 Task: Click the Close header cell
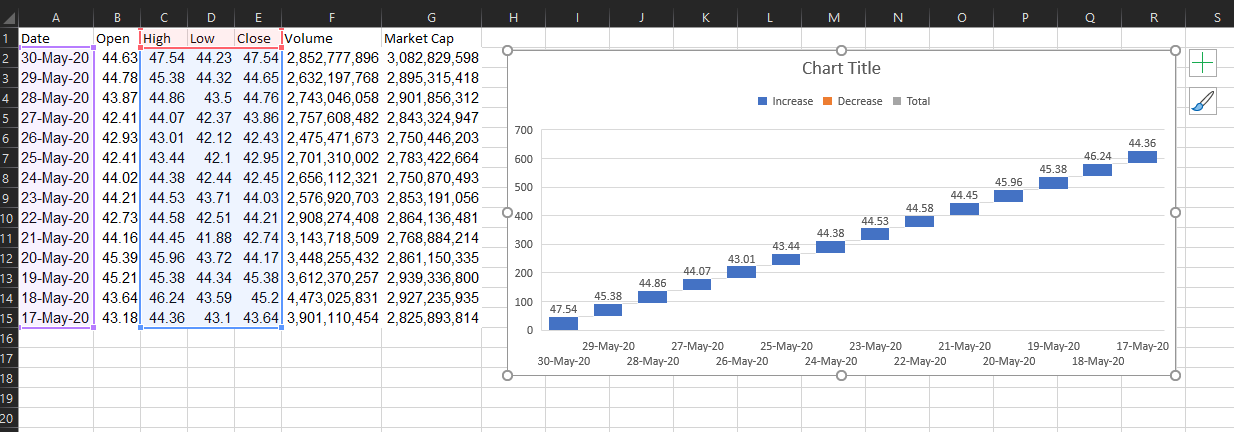click(257, 38)
